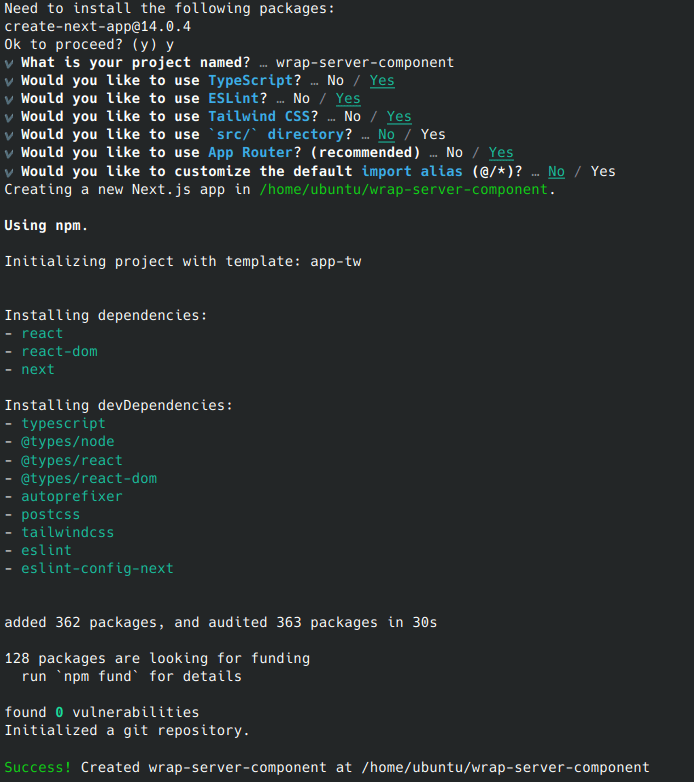
Task: Open the green path in the Creating line
Action: point(404,189)
